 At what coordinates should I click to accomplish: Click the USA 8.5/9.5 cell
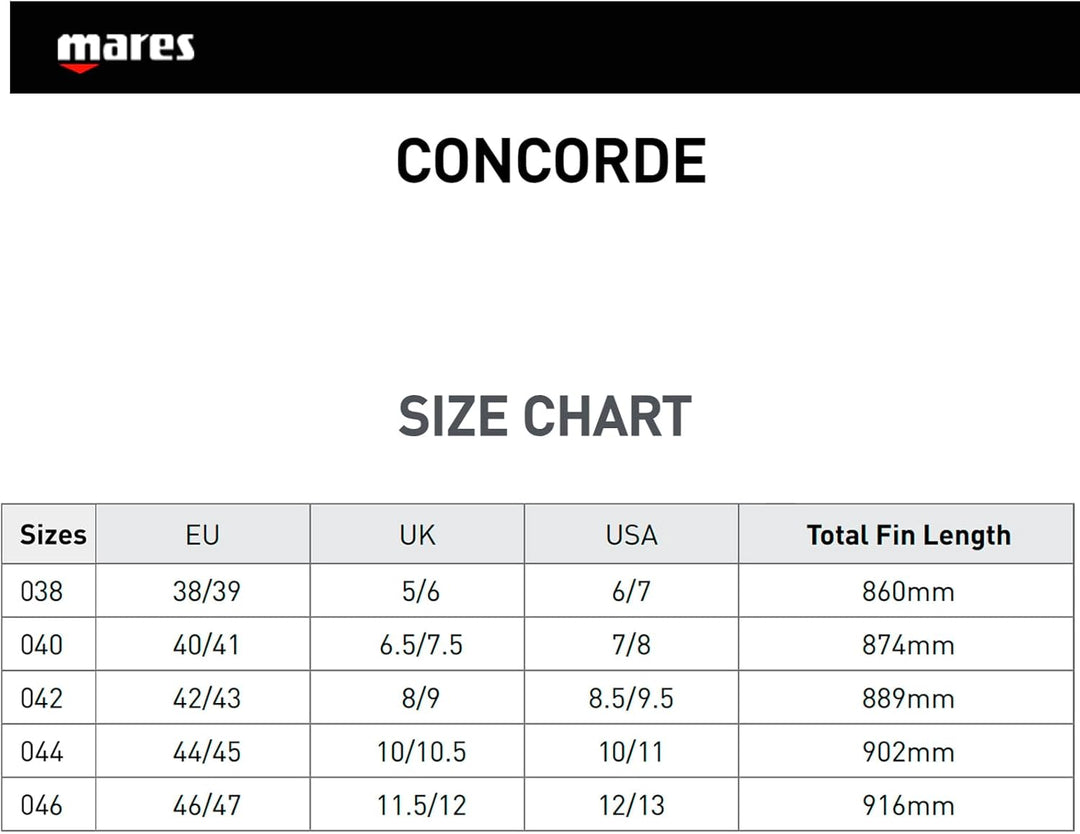(x=631, y=698)
